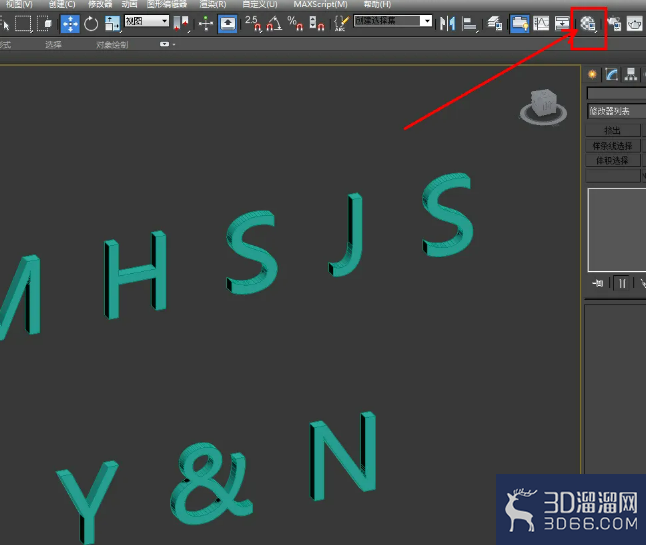
Task: Pick the rectangular selection region tool
Action: pos(23,23)
